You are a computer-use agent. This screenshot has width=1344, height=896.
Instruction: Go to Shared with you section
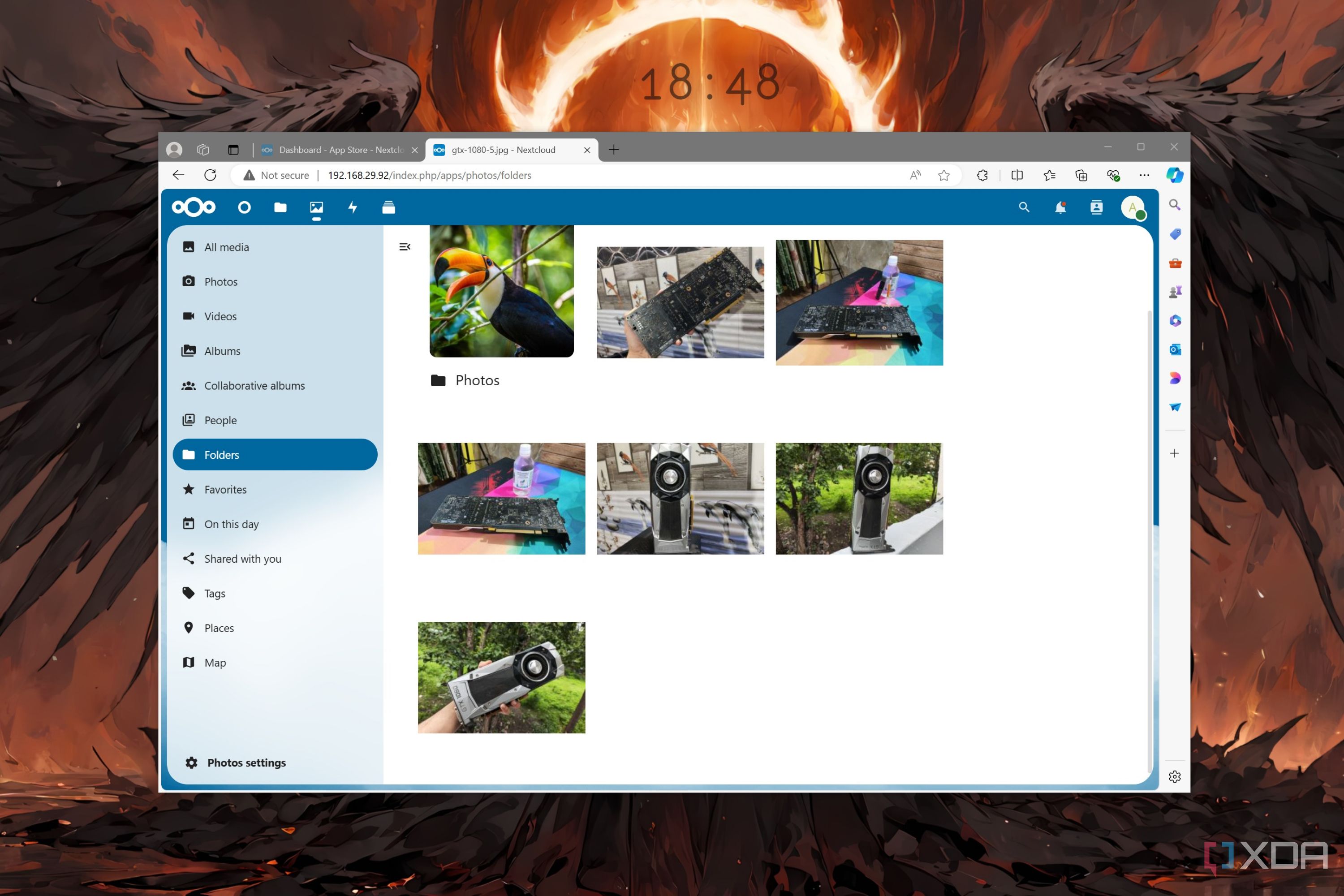242,558
